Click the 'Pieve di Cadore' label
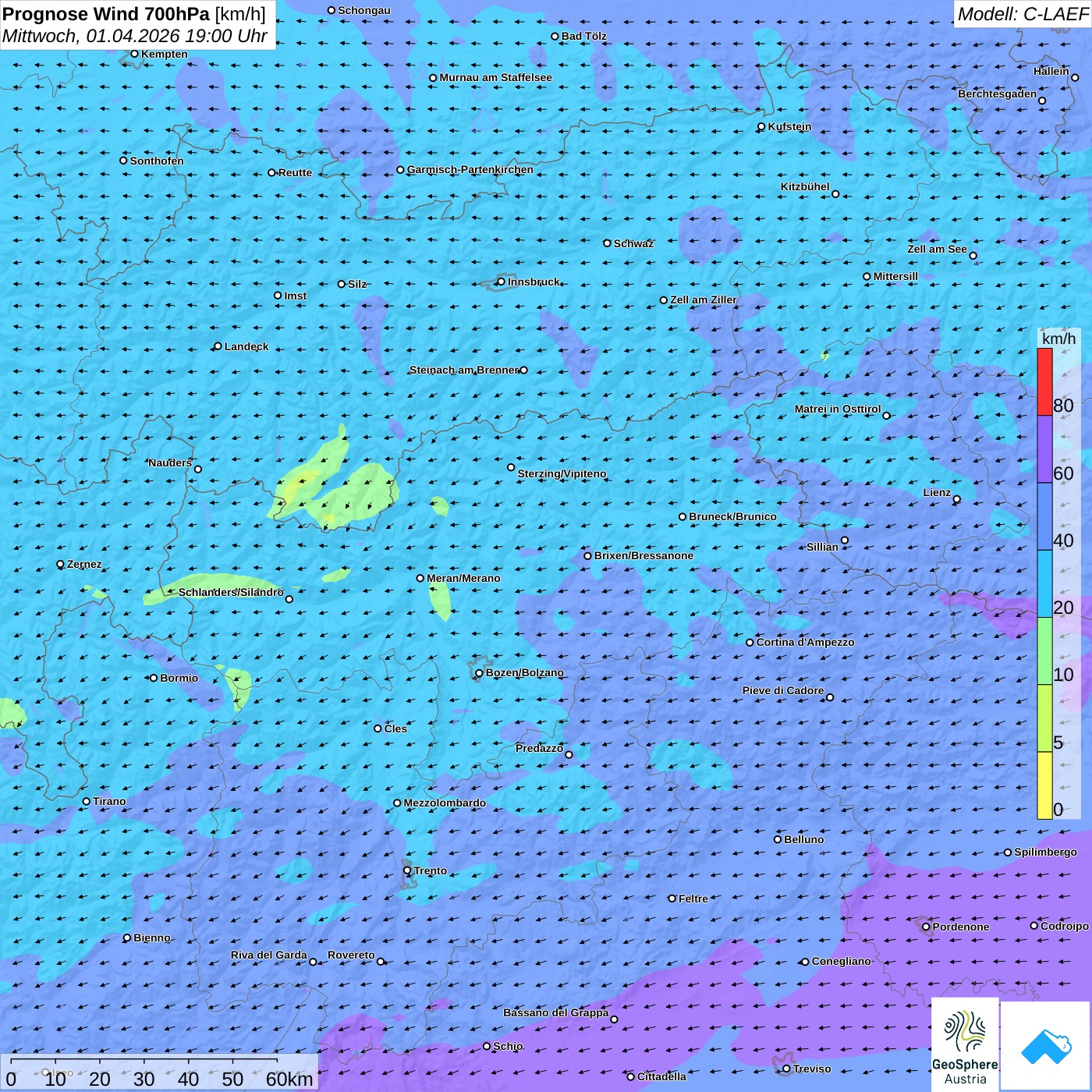1092x1092 pixels. (x=783, y=690)
